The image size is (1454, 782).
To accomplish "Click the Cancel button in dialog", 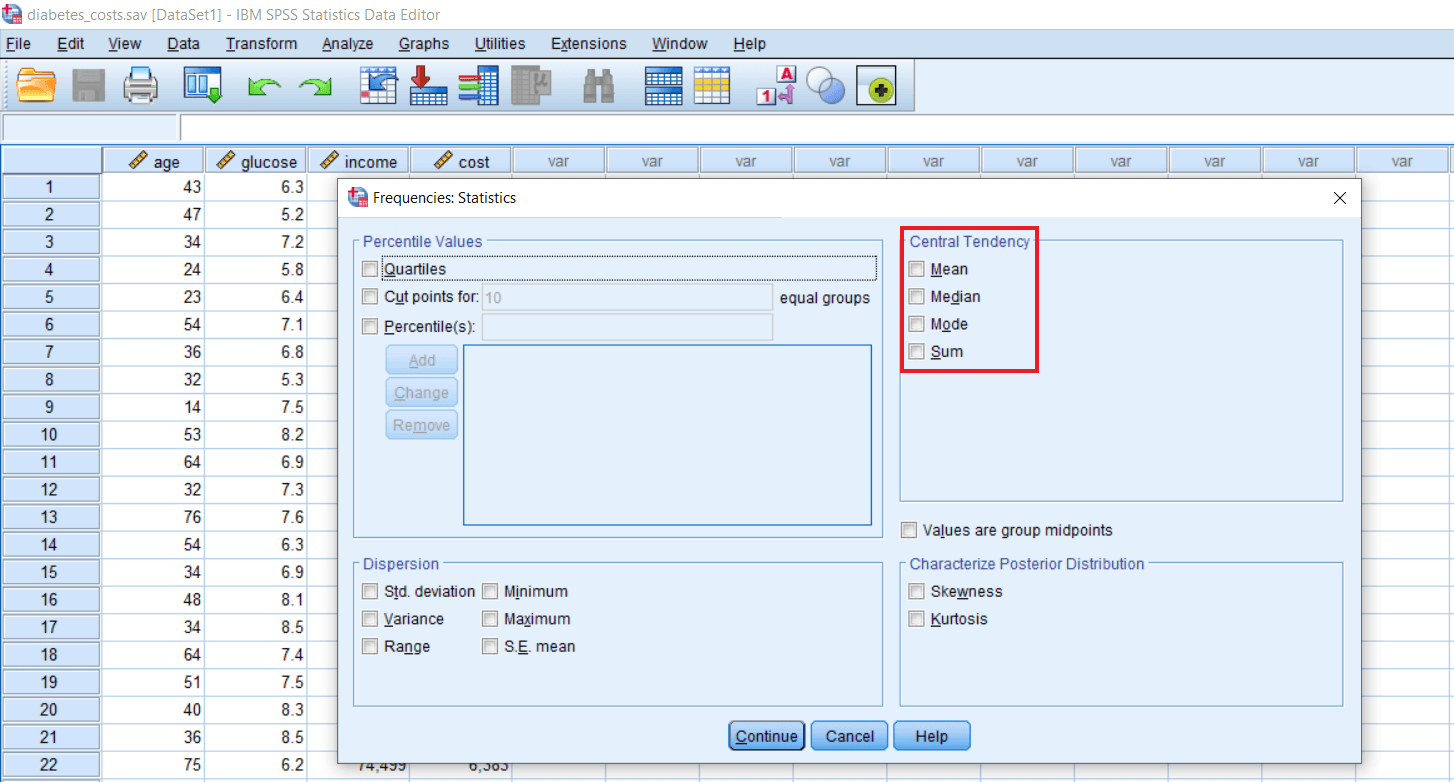I will point(849,736).
